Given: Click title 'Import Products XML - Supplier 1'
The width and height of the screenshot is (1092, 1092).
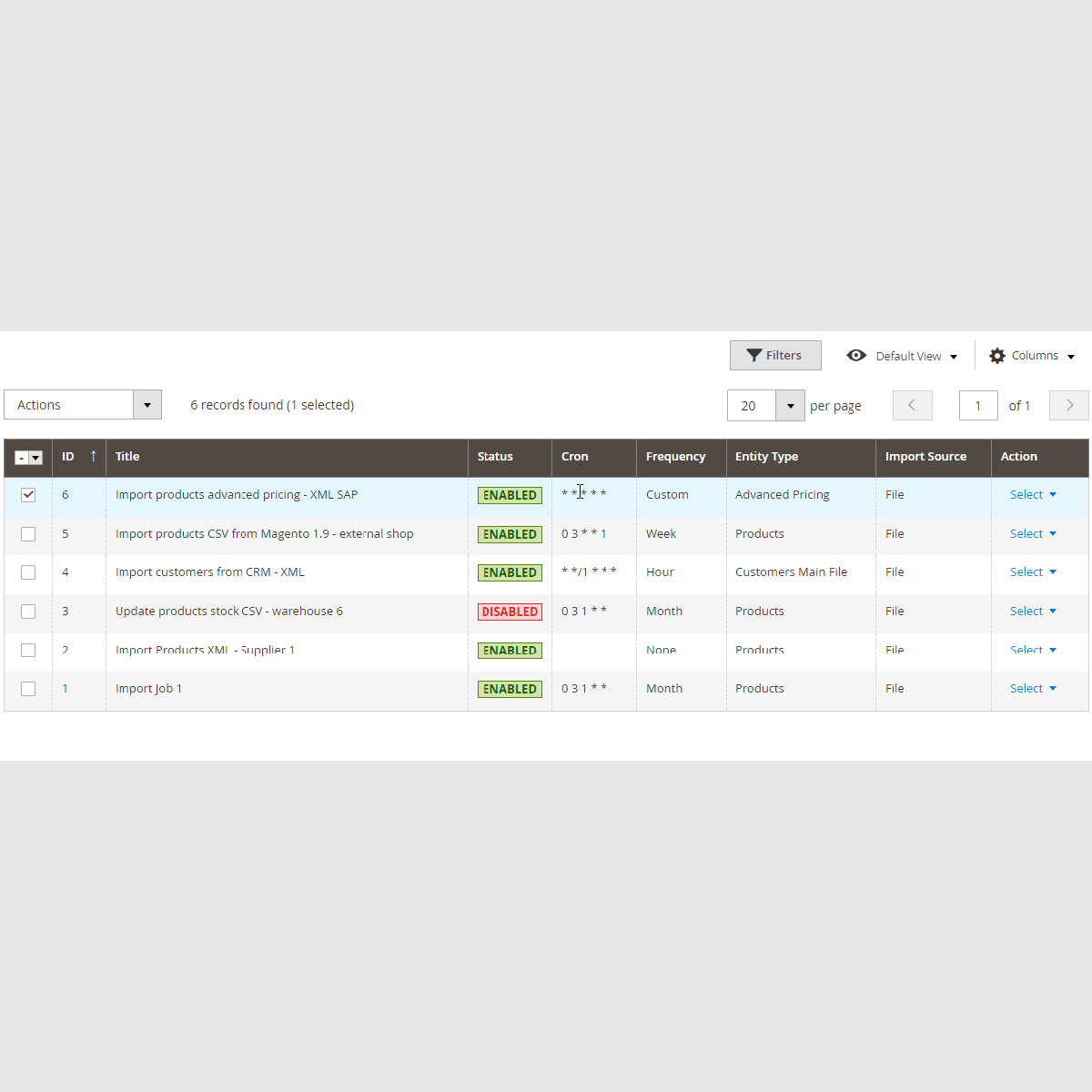Looking at the screenshot, I should tap(205, 650).
